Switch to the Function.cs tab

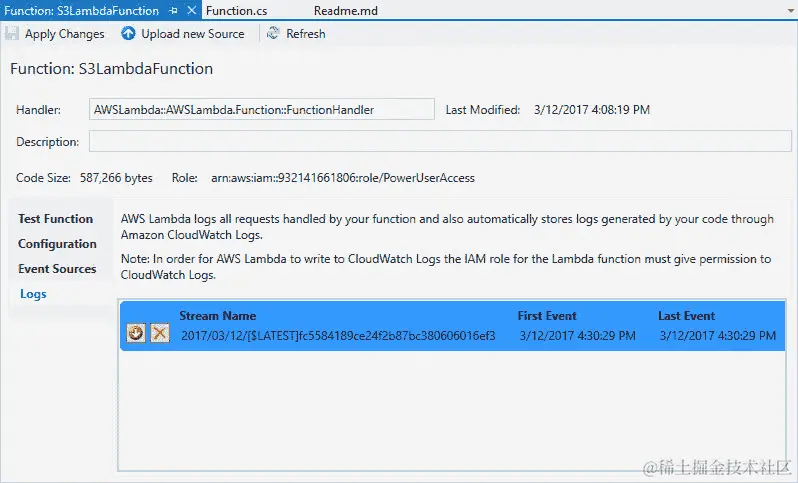coord(237,11)
